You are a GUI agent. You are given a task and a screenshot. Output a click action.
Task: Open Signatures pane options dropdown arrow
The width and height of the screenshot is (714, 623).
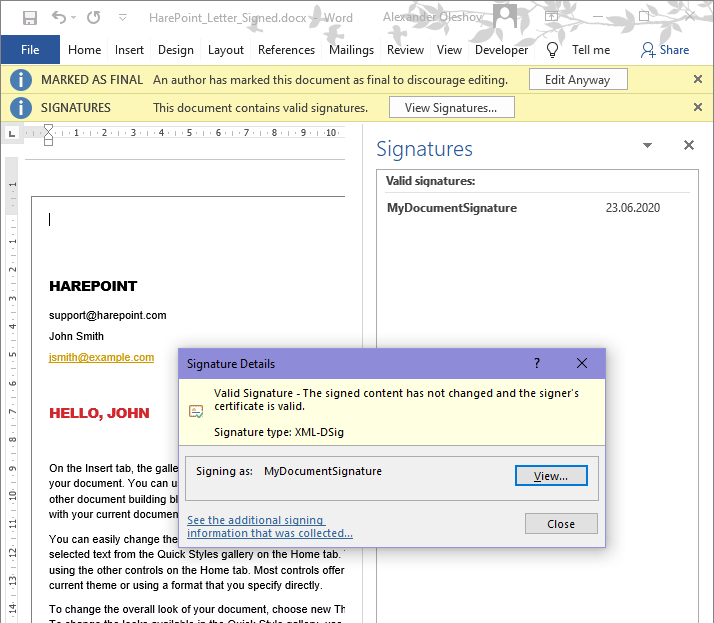pyautogui.click(x=647, y=145)
